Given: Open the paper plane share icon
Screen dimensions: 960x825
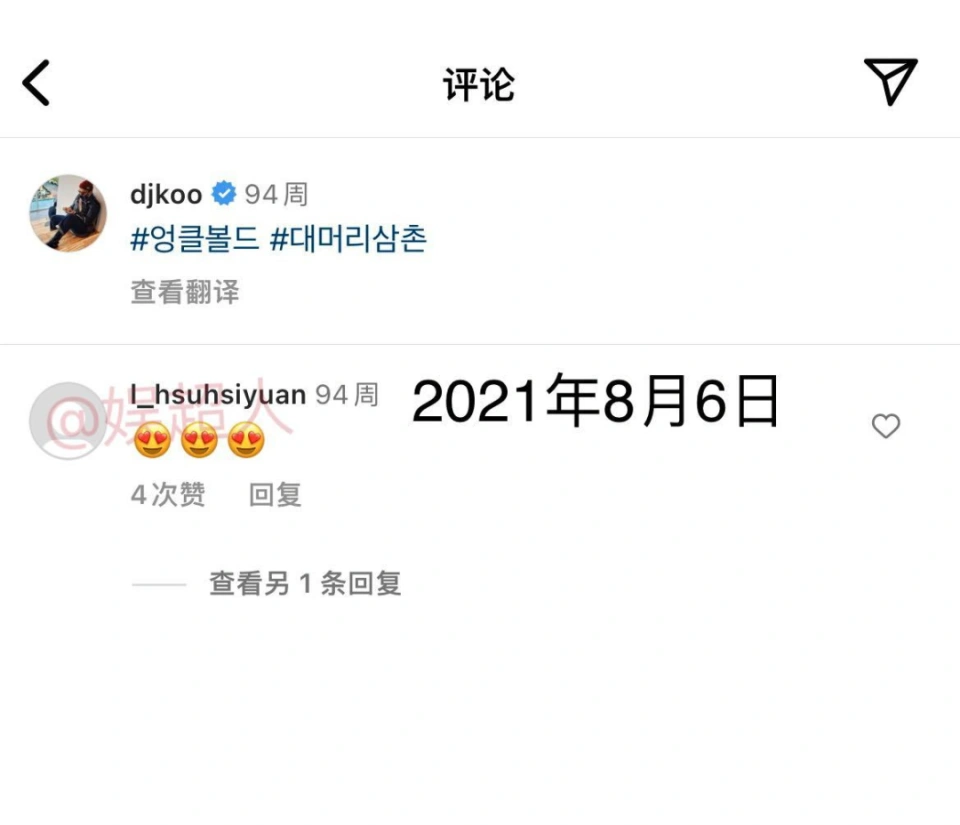Looking at the screenshot, I should [891, 81].
